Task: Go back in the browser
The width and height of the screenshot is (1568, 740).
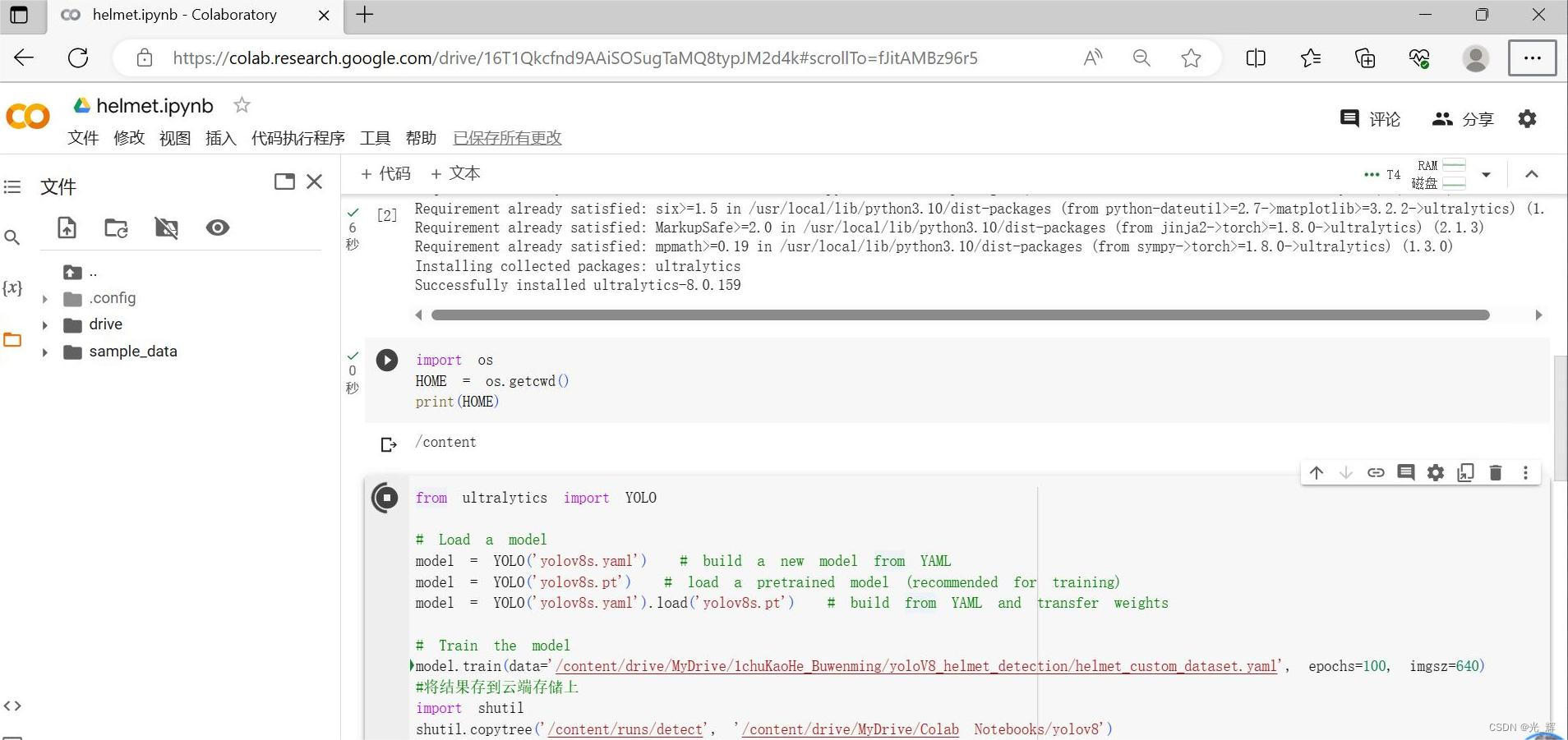Action: (24, 57)
